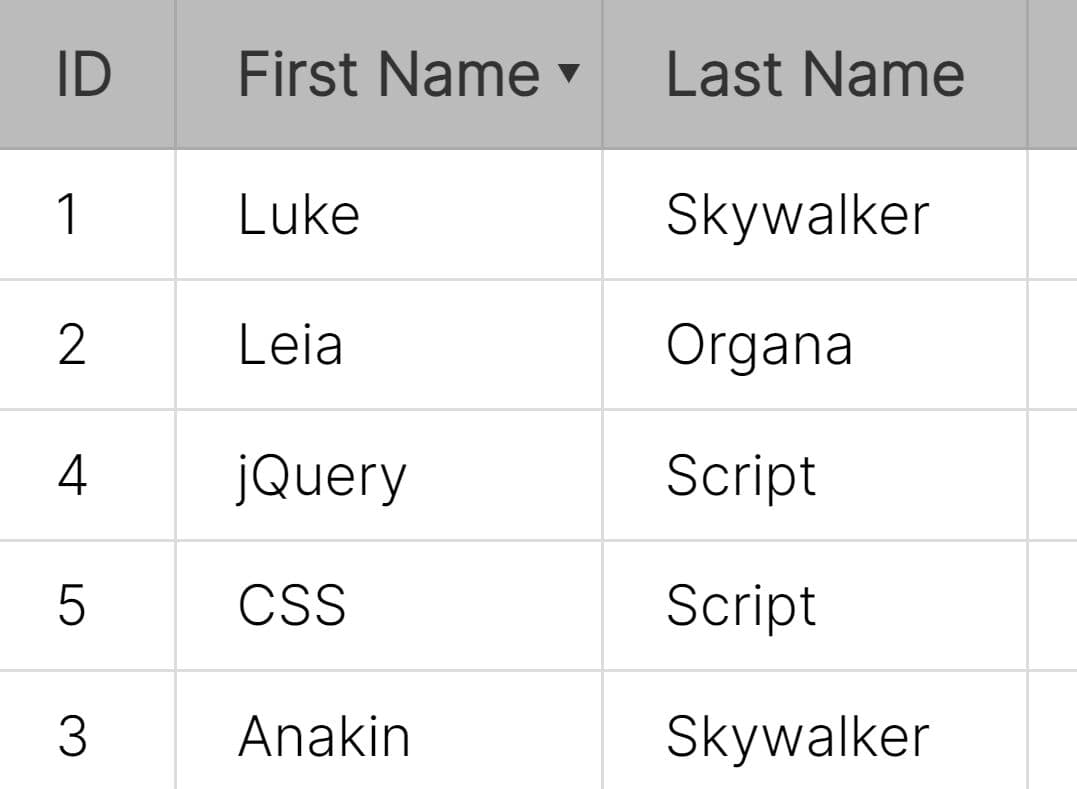Sort by the ID column header
1077x789 pixels.
coord(84,74)
